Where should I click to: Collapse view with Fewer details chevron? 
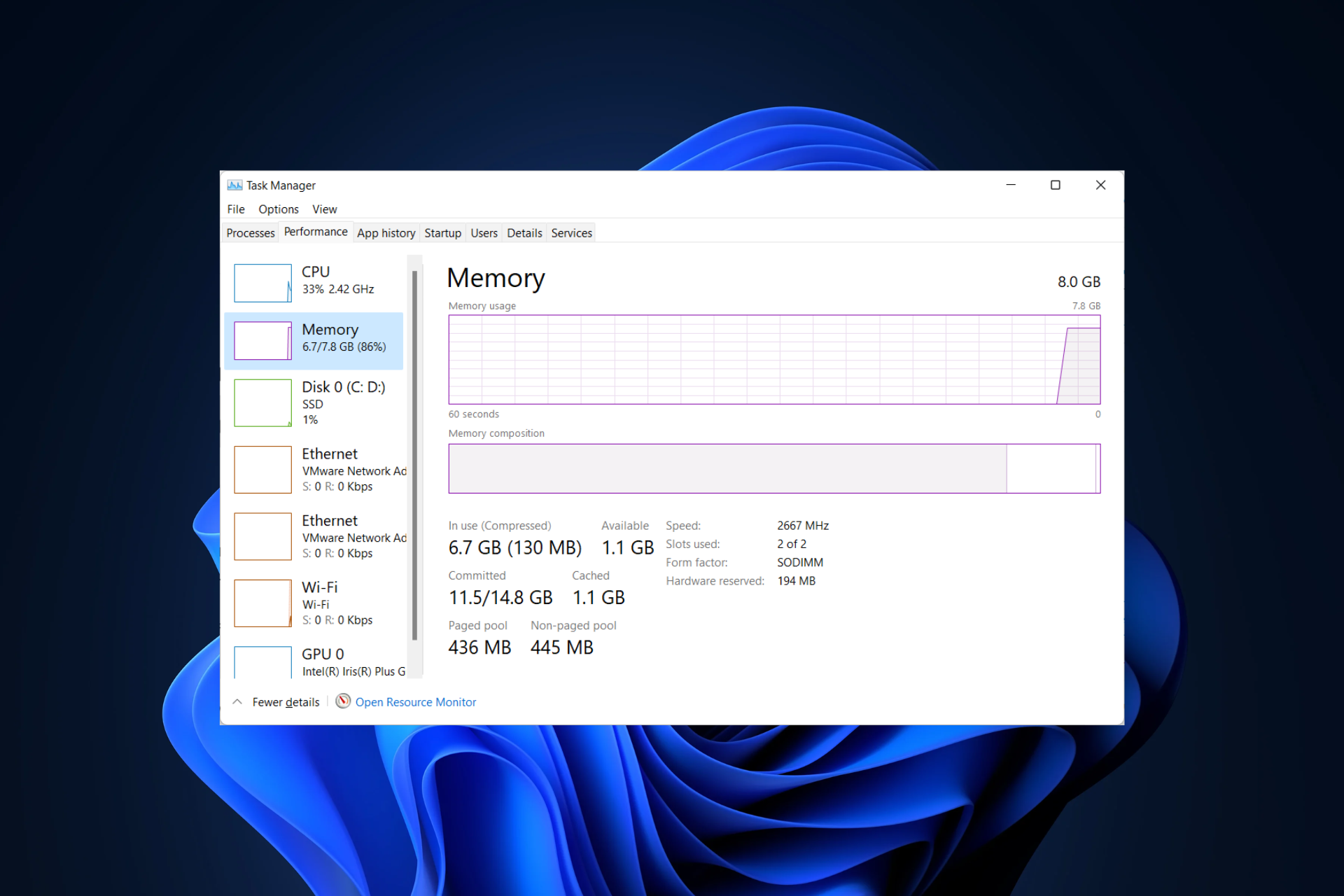(237, 701)
